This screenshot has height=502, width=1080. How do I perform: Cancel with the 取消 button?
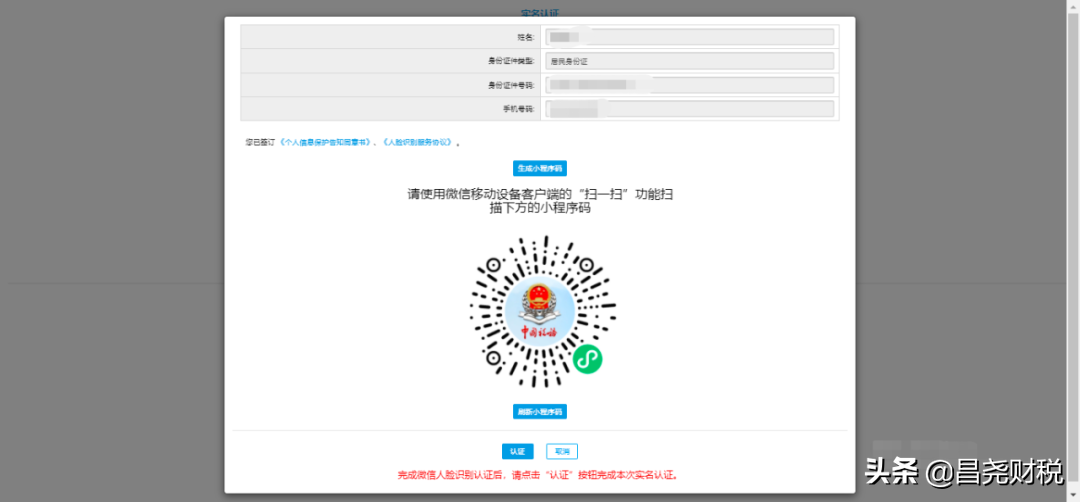pyautogui.click(x=562, y=452)
